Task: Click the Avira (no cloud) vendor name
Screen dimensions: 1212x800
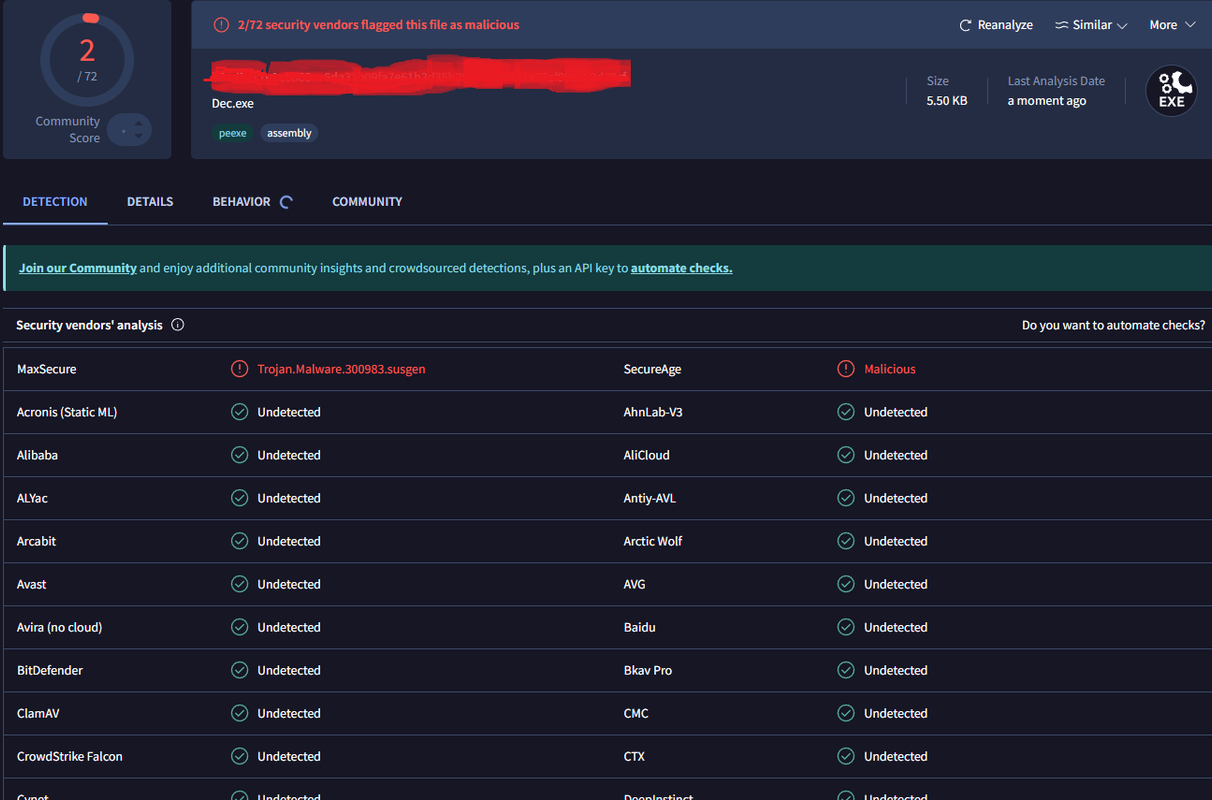Action: pyautogui.click(x=60, y=627)
